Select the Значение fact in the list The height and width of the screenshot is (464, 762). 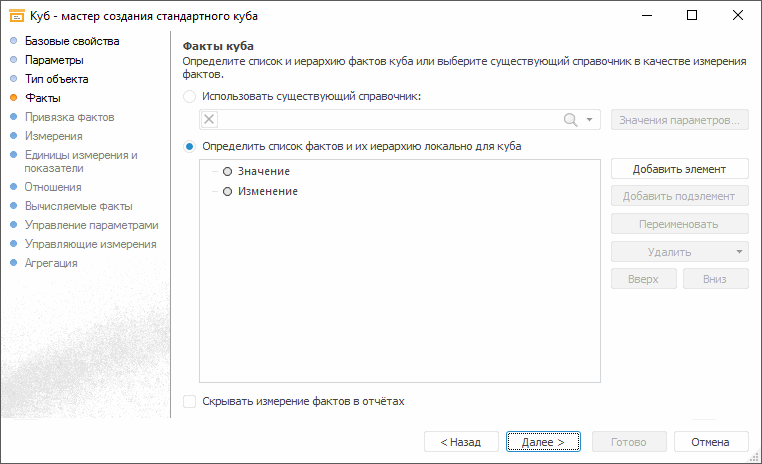(x=264, y=172)
